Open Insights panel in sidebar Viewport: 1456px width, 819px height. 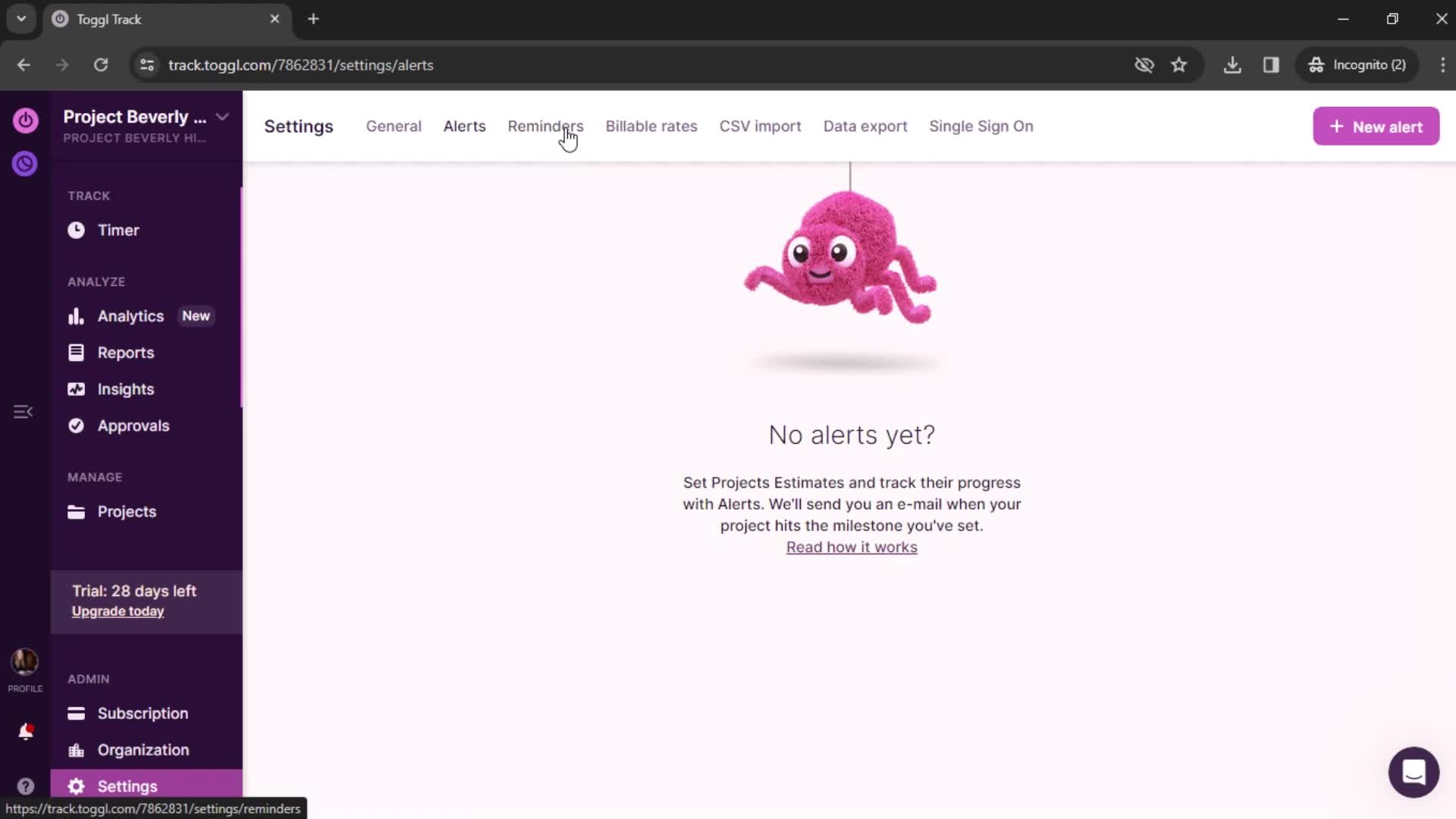(125, 389)
